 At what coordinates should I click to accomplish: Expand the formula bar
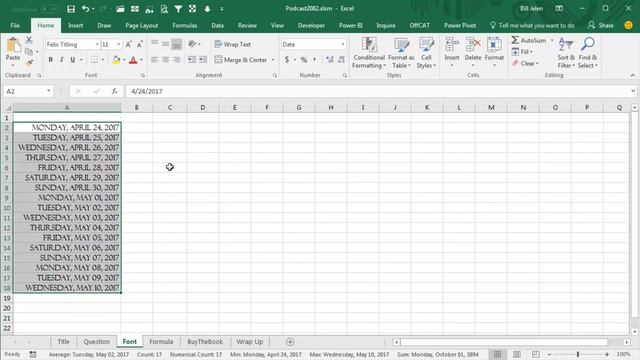pos(633,91)
